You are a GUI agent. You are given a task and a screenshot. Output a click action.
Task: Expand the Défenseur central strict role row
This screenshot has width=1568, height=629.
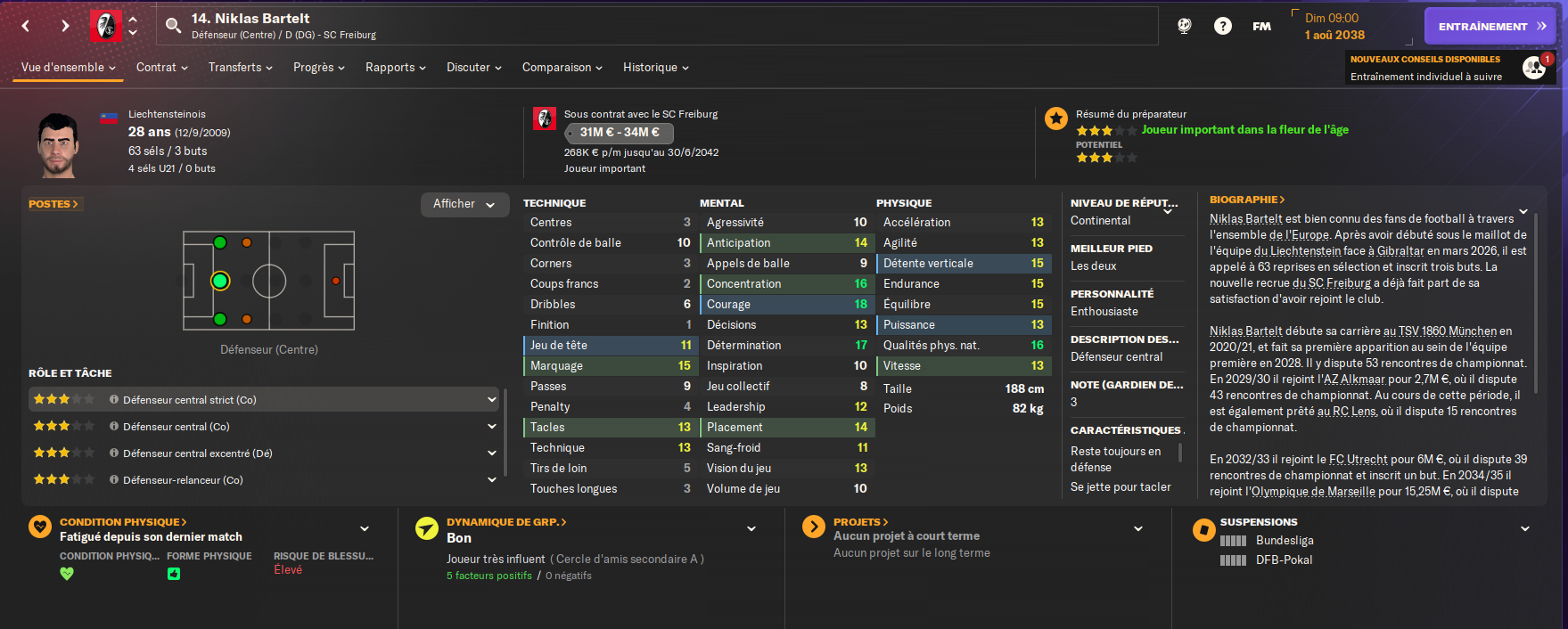point(491,400)
